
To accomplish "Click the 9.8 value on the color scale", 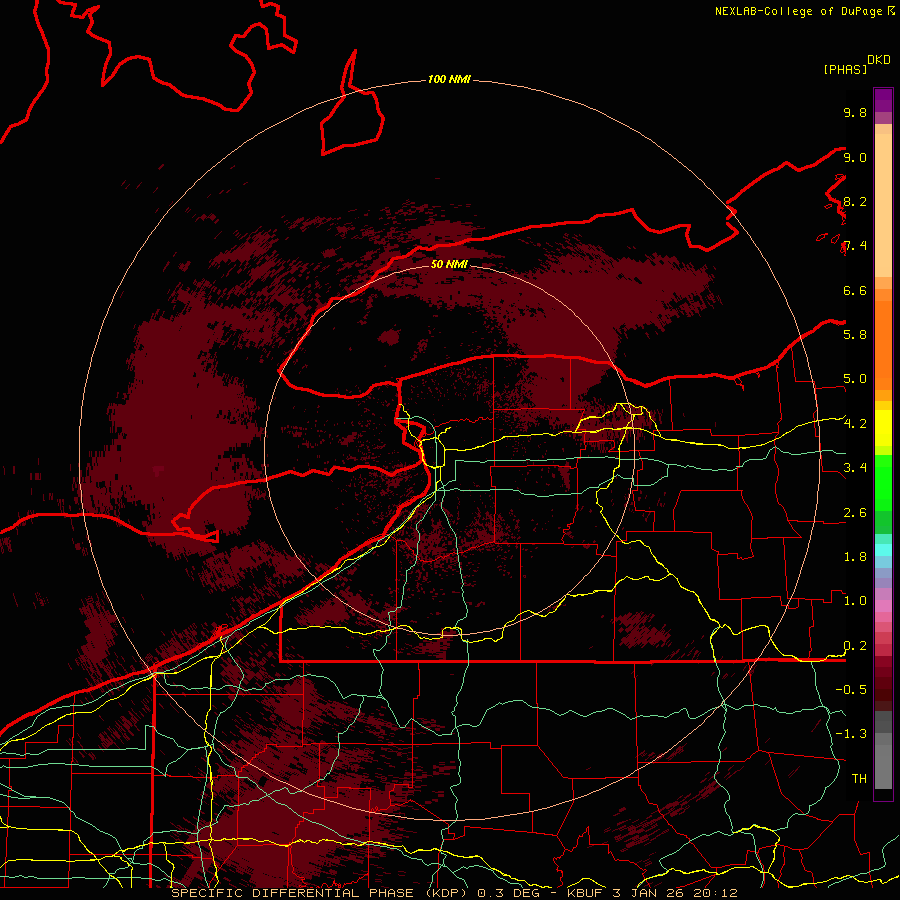I will [x=855, y=112].
